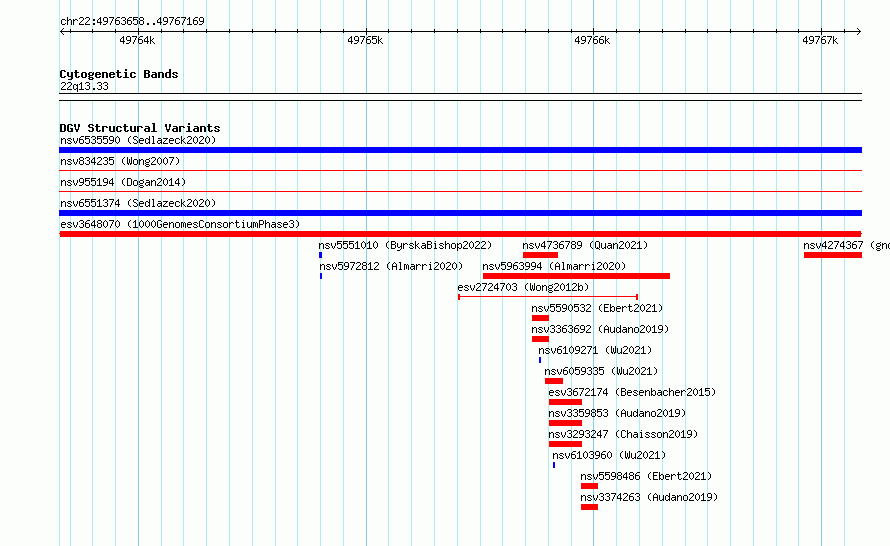This screenshot has height=546, width=890.
Task: Select the 22q13.33 band label
Action: [x=84, y=86]
